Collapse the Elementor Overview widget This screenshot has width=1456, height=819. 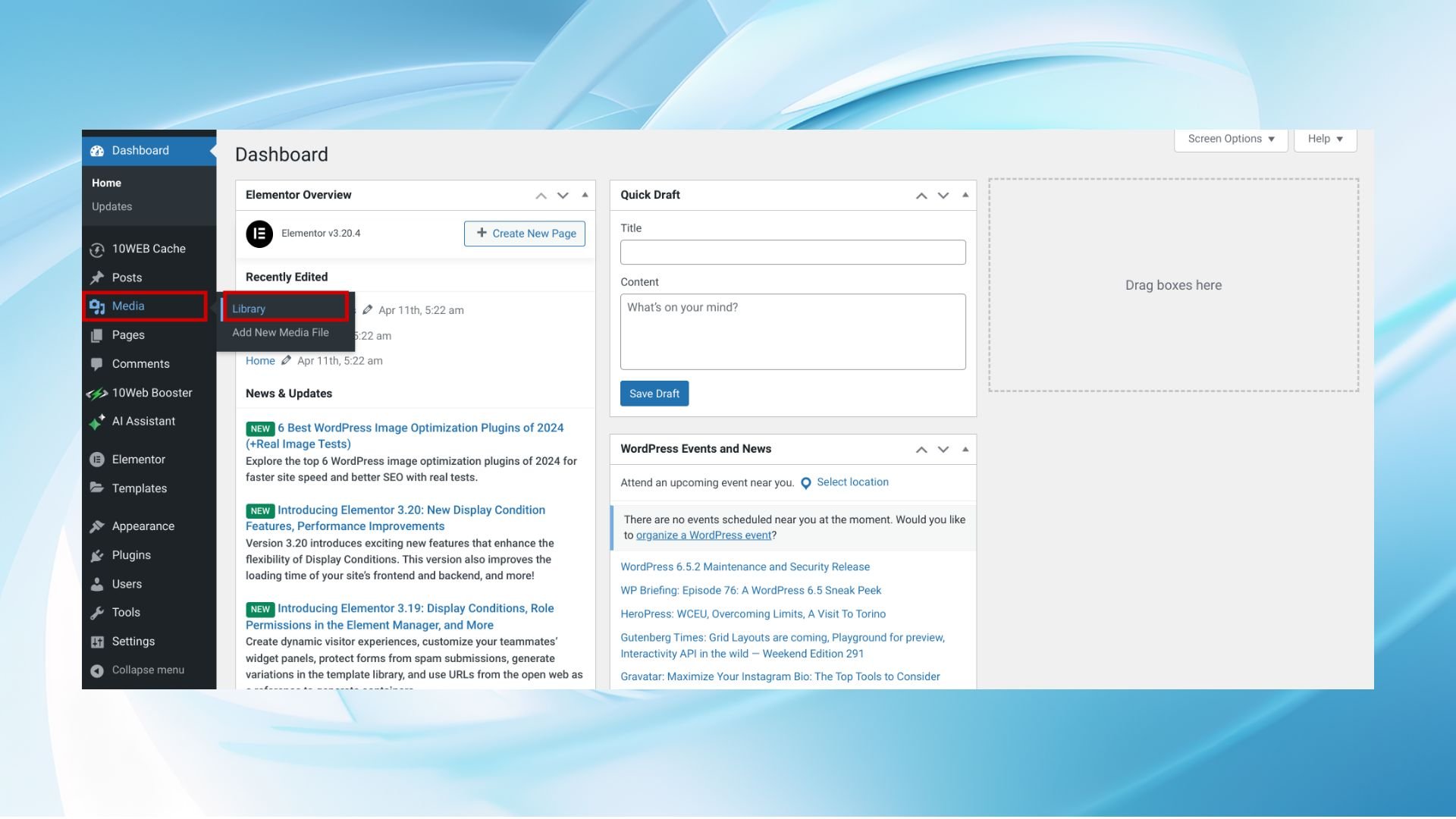click(x=584, y=195)
